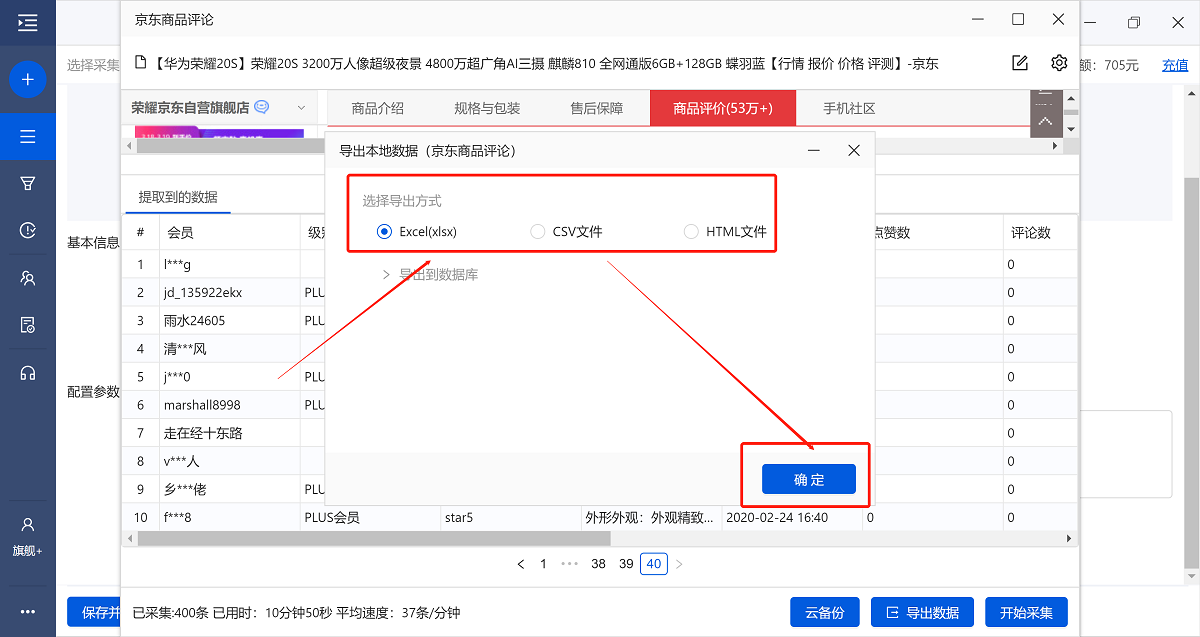This screenshot has height=637, width=1200.
Task: Select the member cell marshall8998
Action: 229,405
